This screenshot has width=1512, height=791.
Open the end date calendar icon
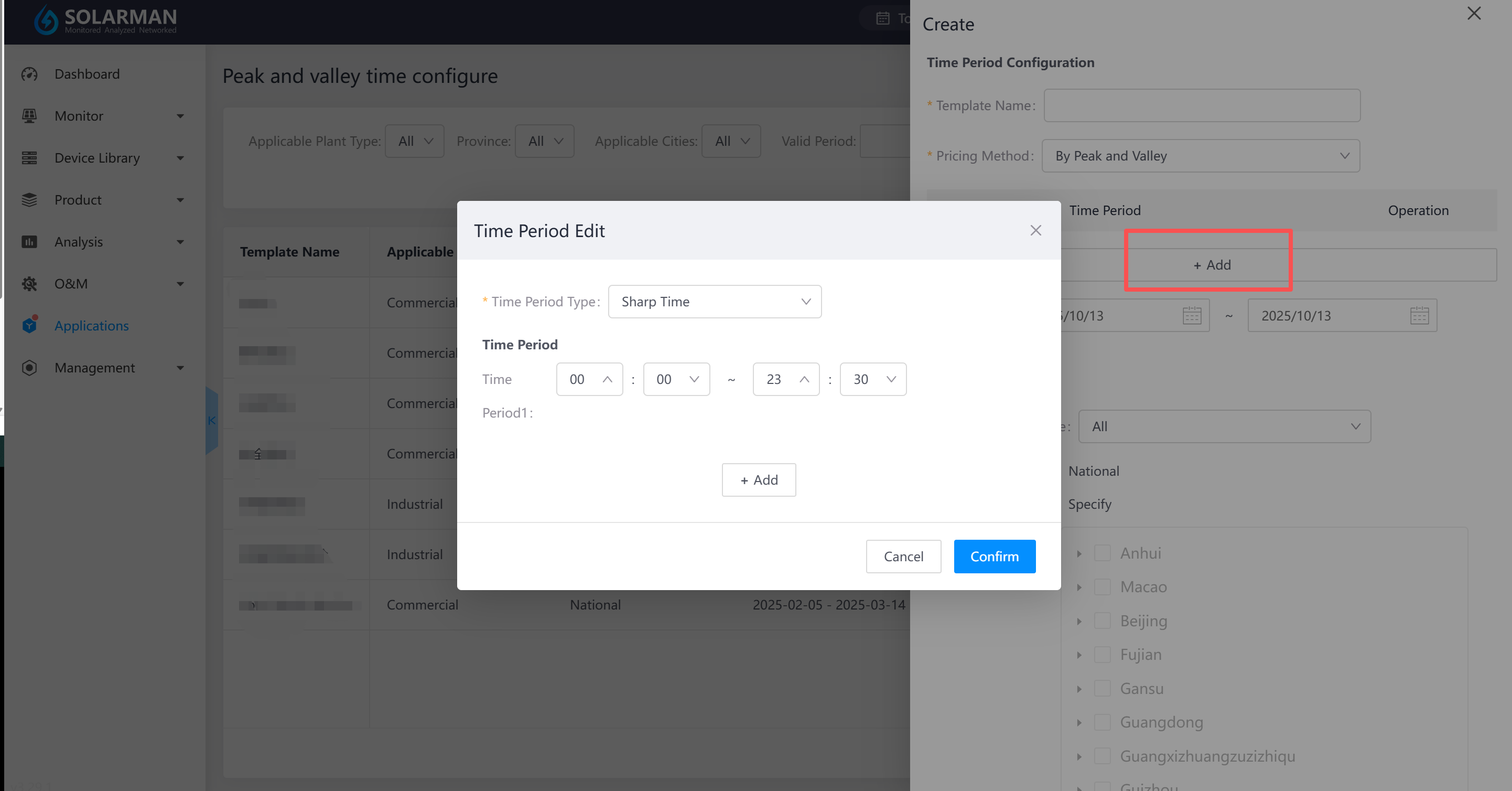tap(1419, 315)
